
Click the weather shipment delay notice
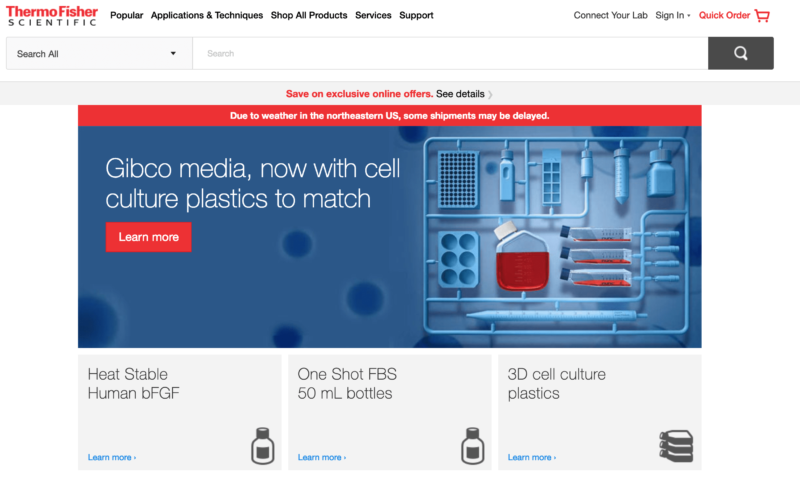[x=389, y=116]
